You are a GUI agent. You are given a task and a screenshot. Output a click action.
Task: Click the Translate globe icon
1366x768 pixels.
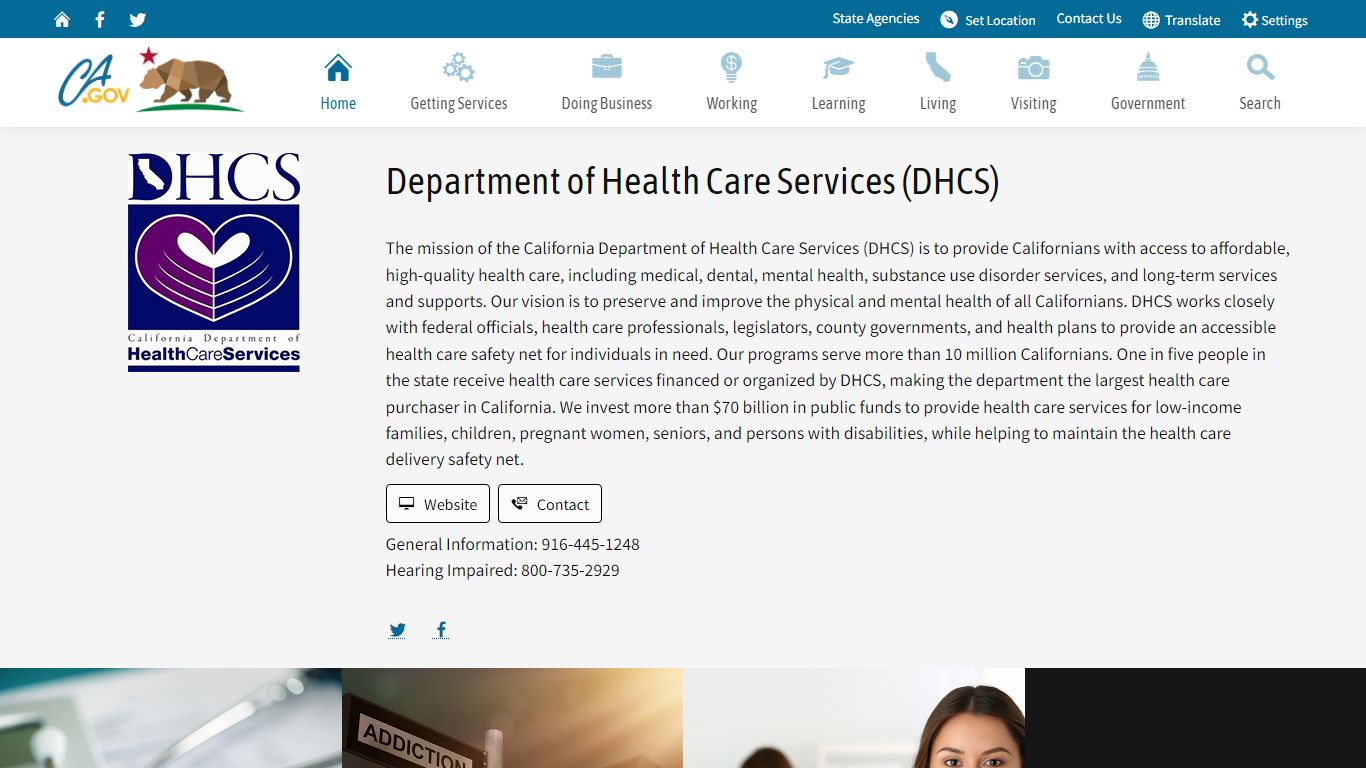click(1151, 20)
